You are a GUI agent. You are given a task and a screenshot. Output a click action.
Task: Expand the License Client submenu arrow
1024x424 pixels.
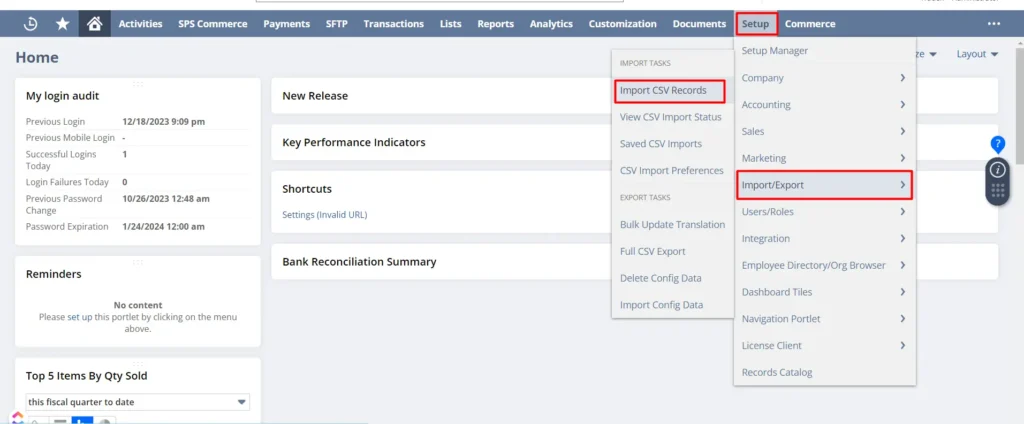pyautogui.click(x=903, y=346)
